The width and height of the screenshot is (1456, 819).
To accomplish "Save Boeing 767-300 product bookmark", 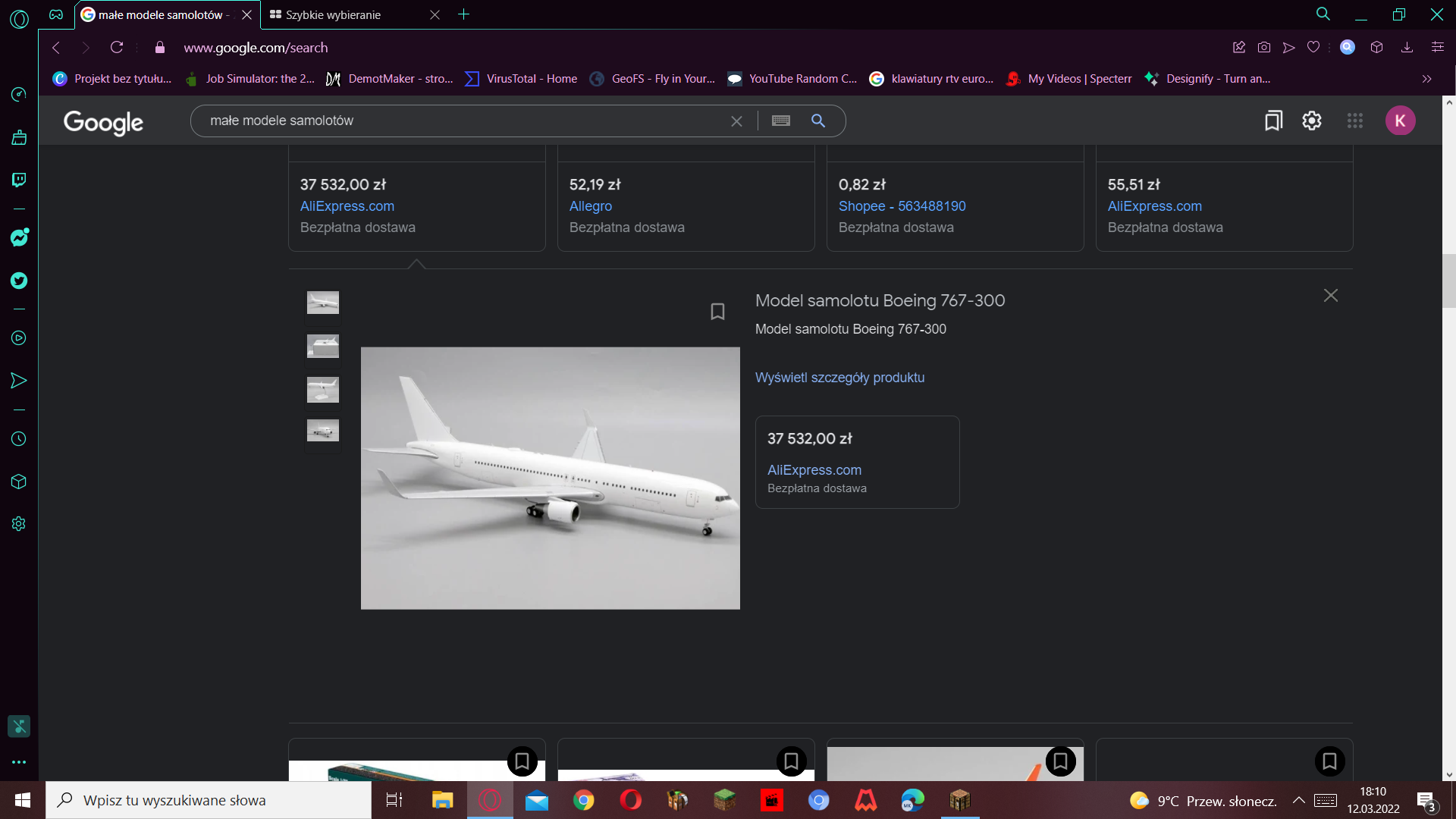I will tap(717, 312).
